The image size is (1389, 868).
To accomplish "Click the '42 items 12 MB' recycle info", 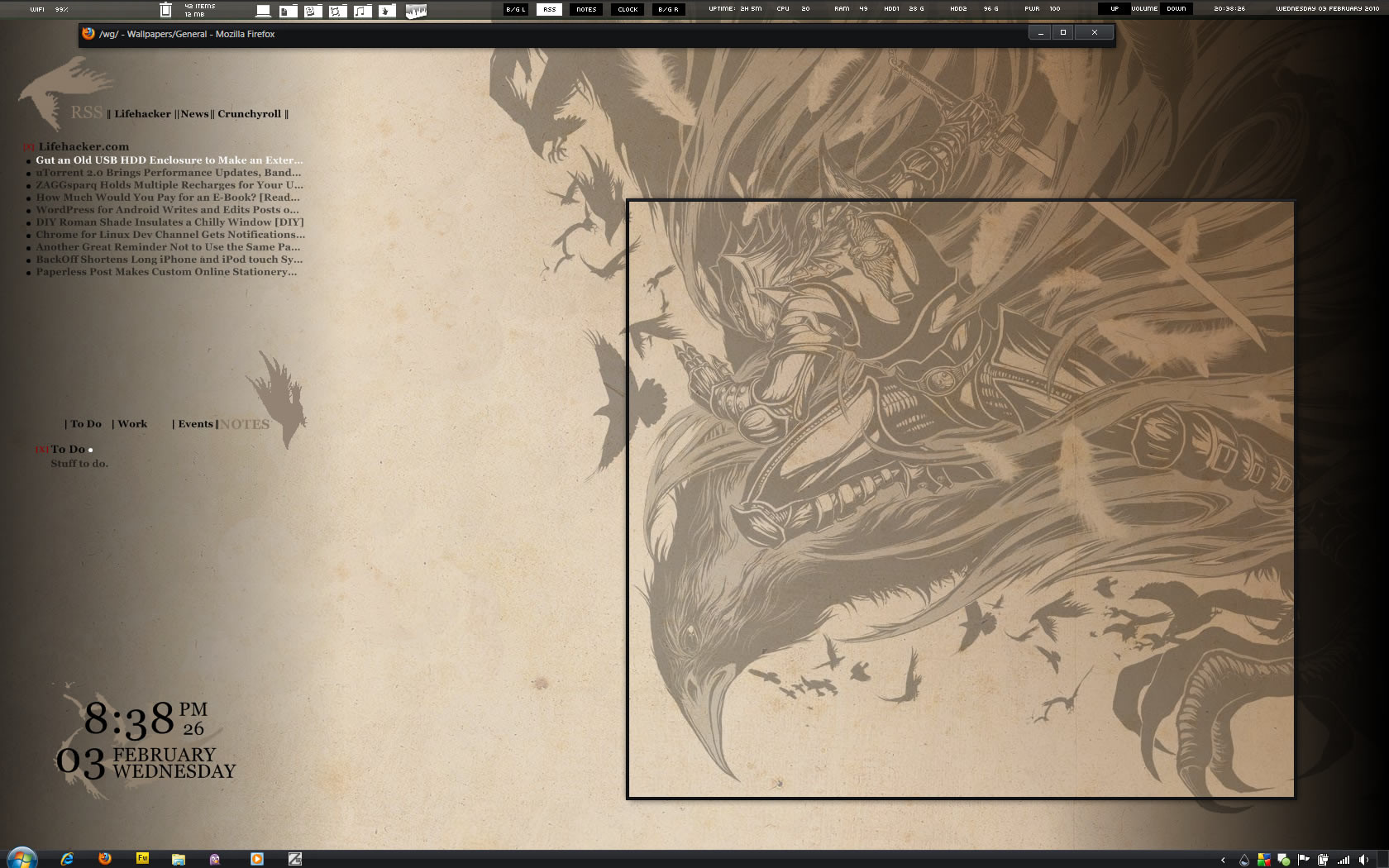I will tap(199, 10).
